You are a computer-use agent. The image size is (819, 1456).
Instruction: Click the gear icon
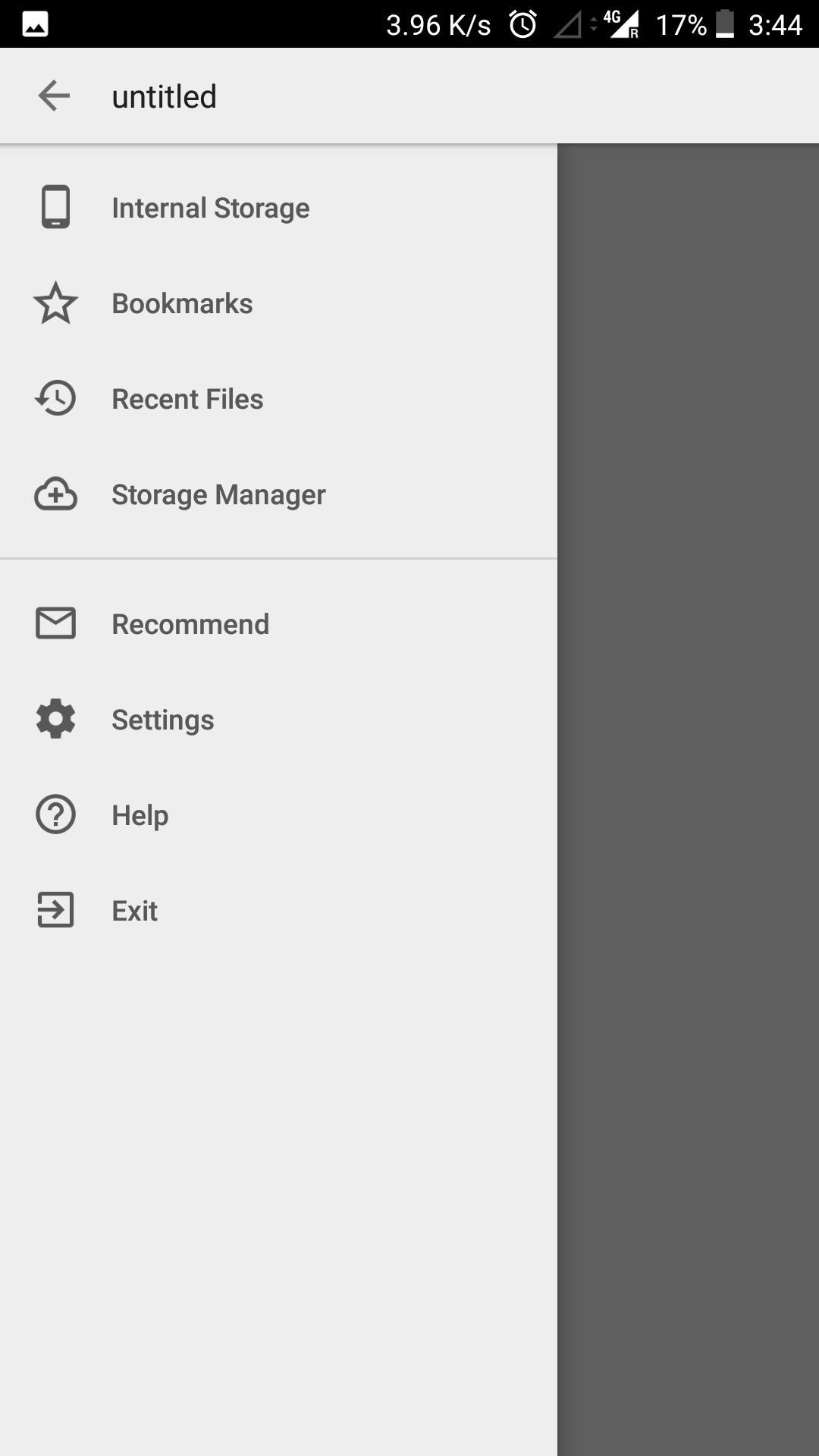55,719
